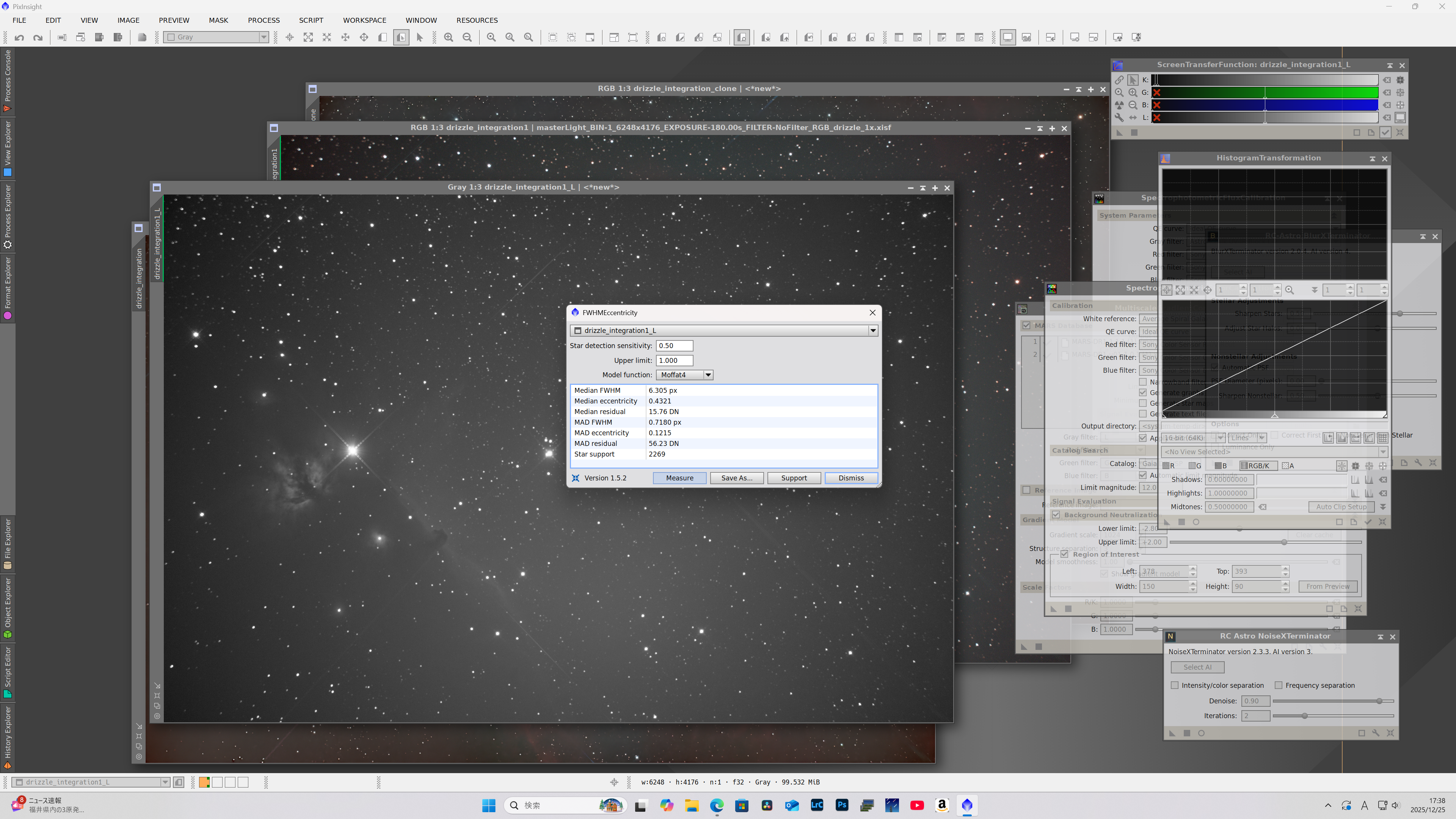The image size is (1456, 819).
Task: Open the PROCESS menu
Action: coord(264,20)
